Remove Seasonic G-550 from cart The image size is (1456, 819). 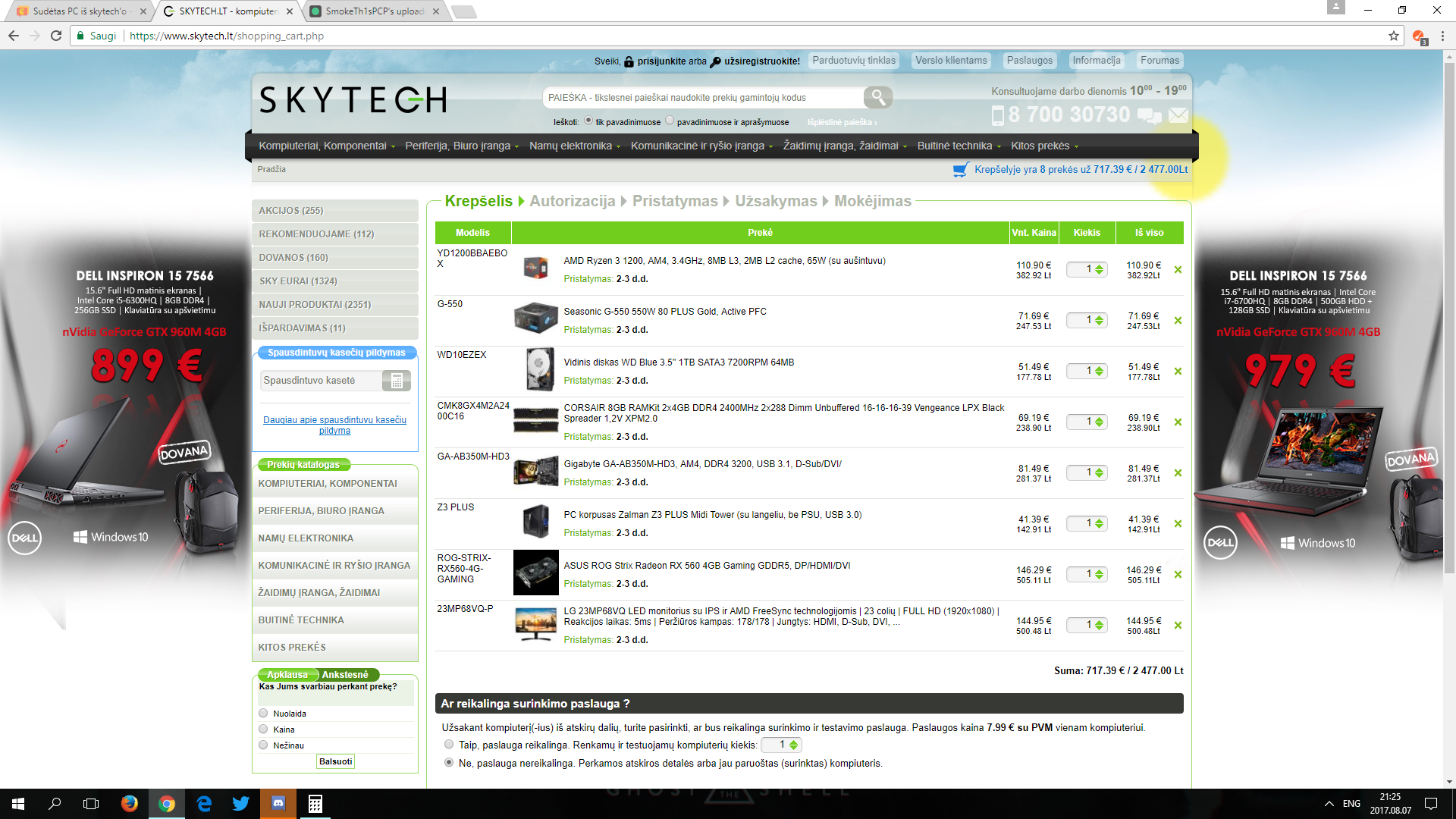pyautogui.click(x=1178, y=321)
